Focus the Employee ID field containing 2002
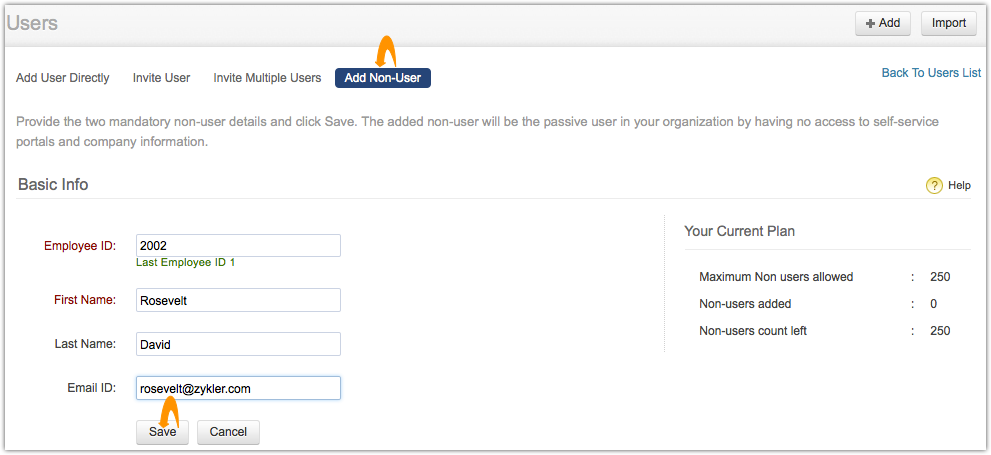 [238, 245]
